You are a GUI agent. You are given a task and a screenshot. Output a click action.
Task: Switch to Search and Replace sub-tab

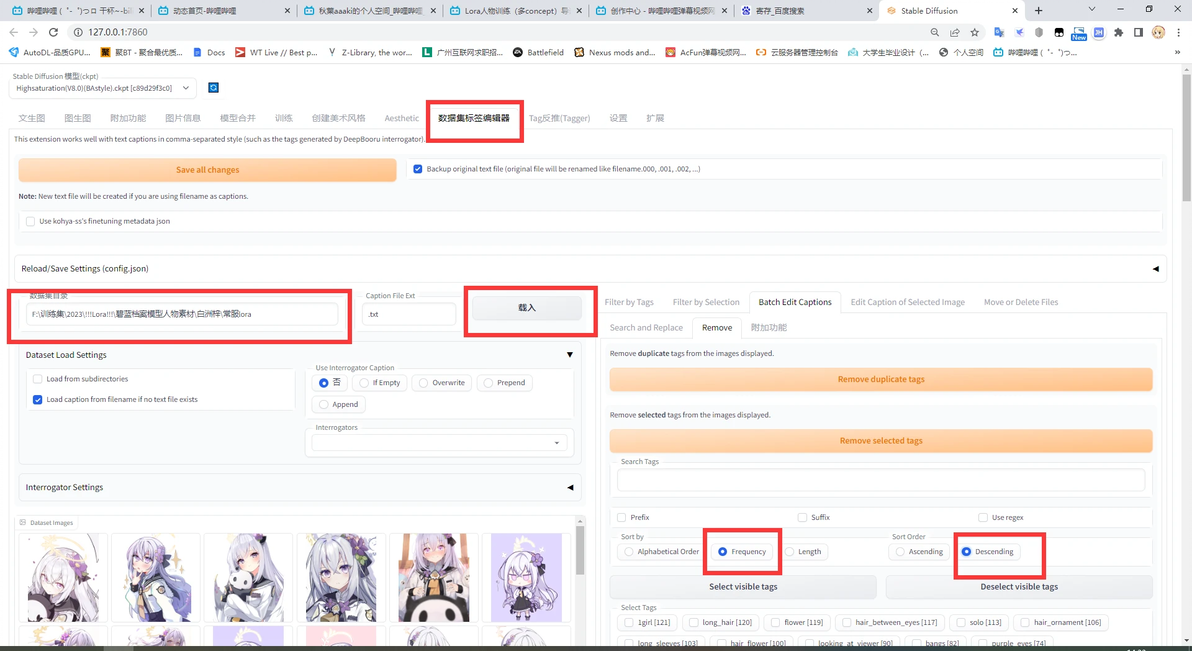point(646,328)
